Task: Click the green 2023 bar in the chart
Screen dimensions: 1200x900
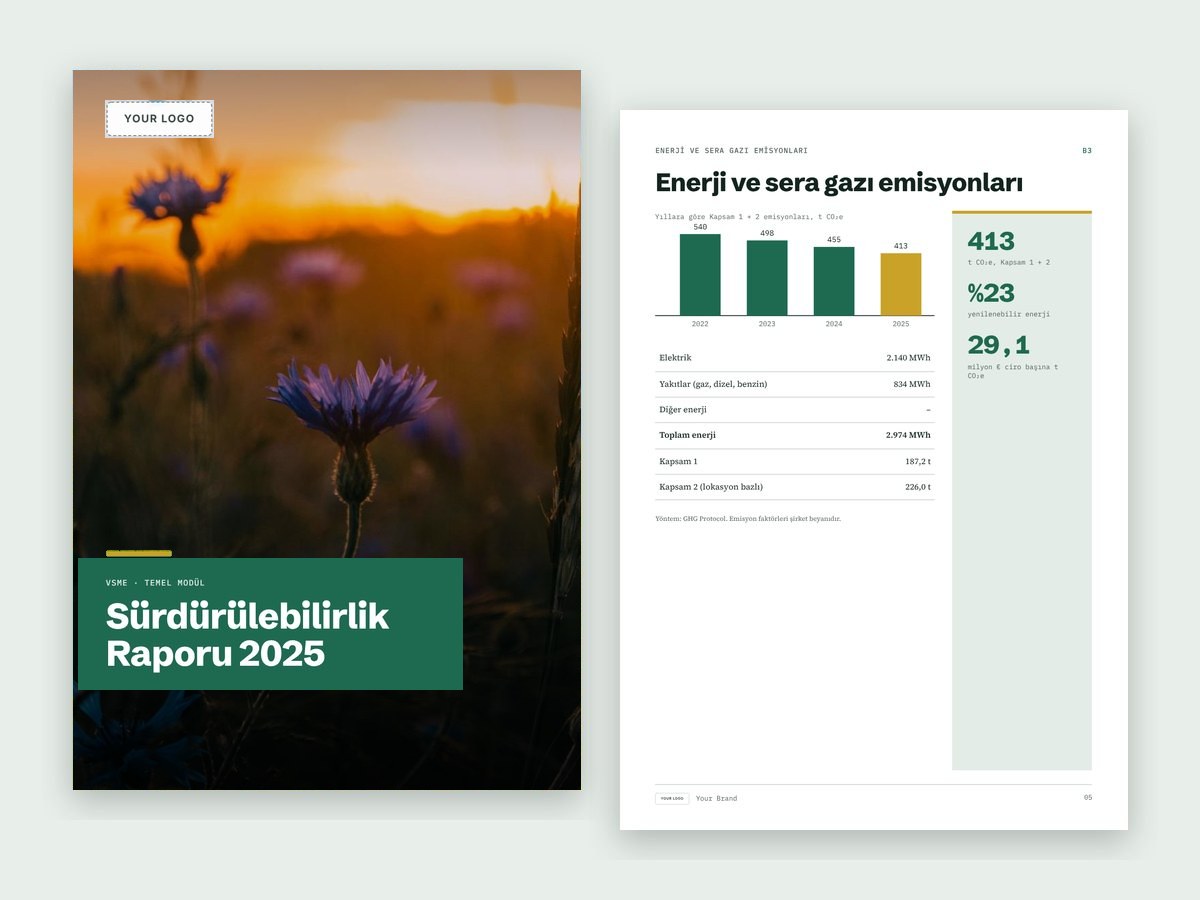Action: pos(767,278)
